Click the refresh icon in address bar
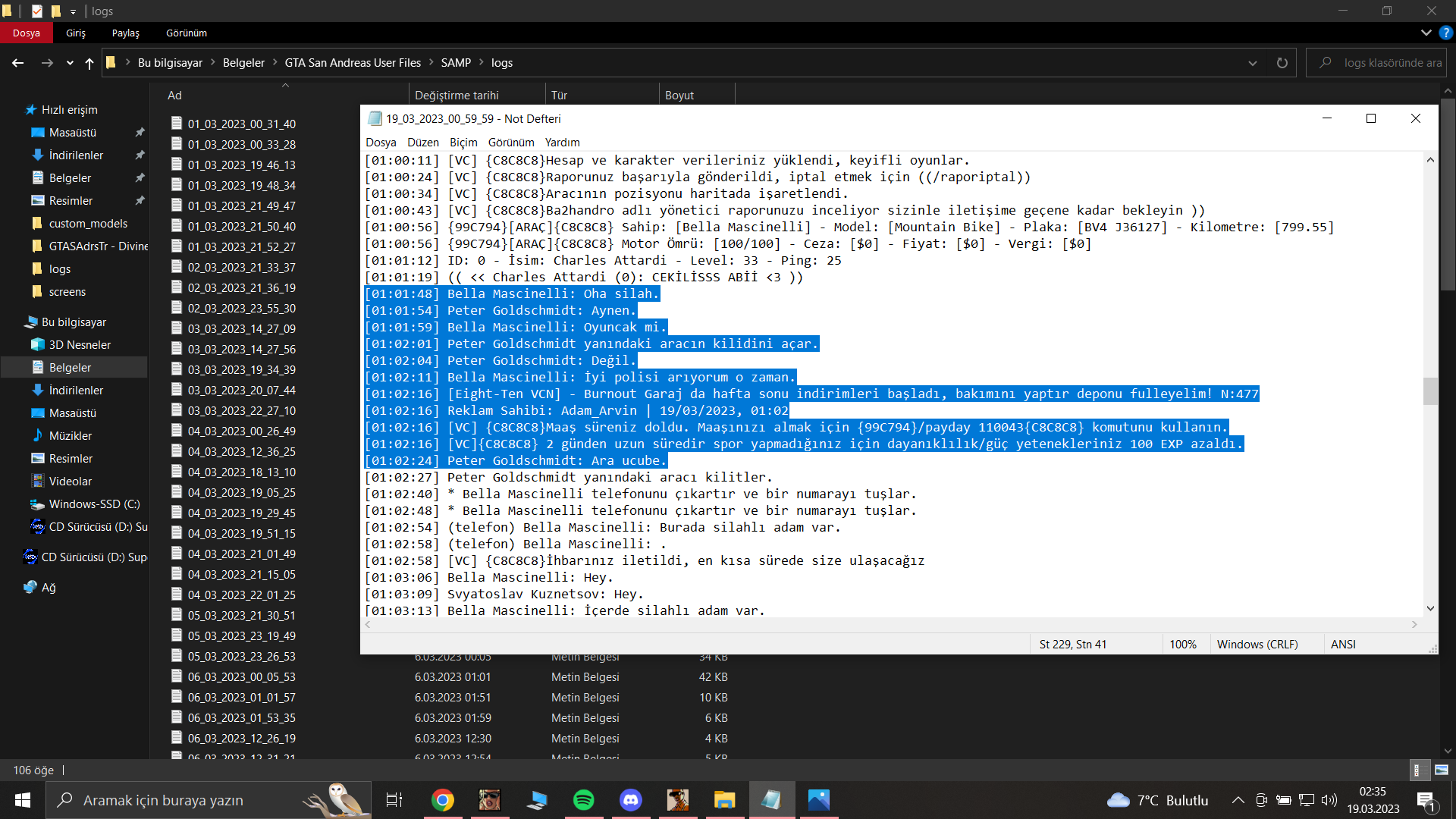1456x819 pixels. point(1282,63)
